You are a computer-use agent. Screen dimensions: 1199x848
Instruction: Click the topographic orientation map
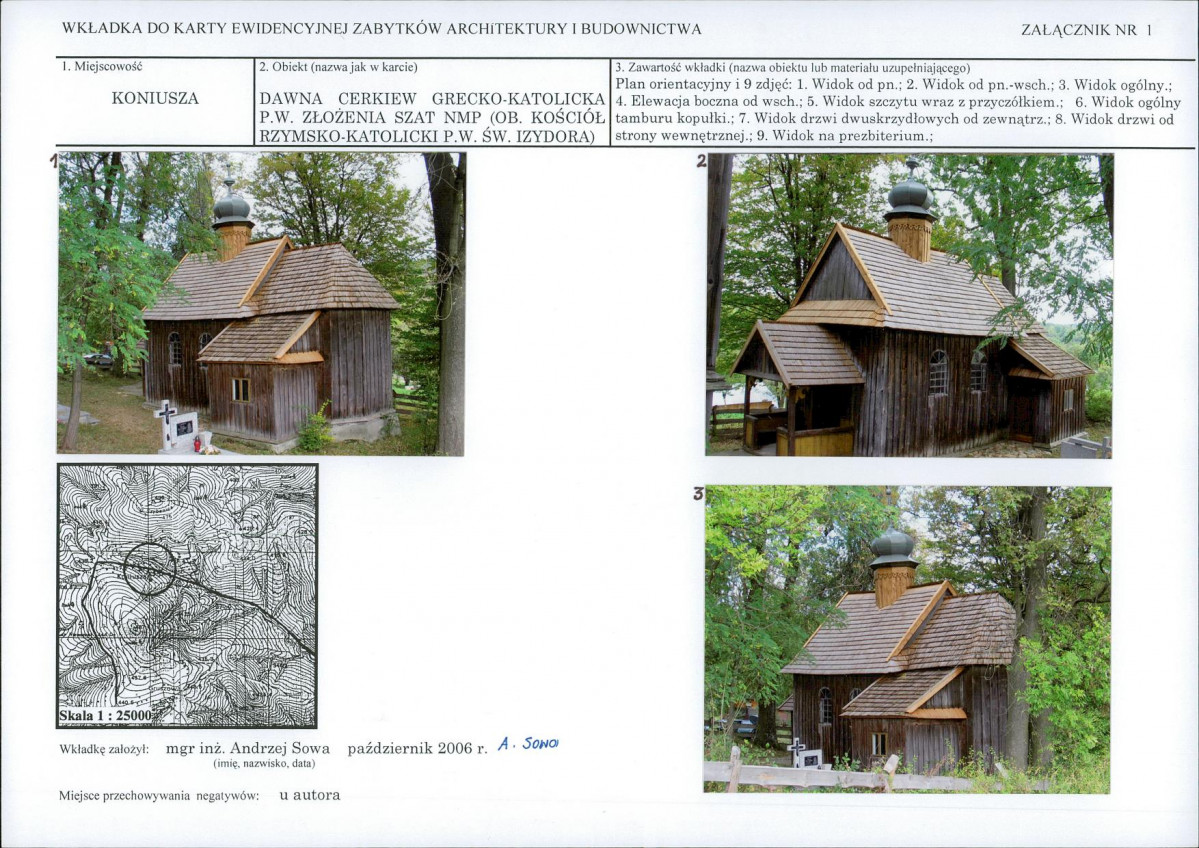click(x=187, y=596)
